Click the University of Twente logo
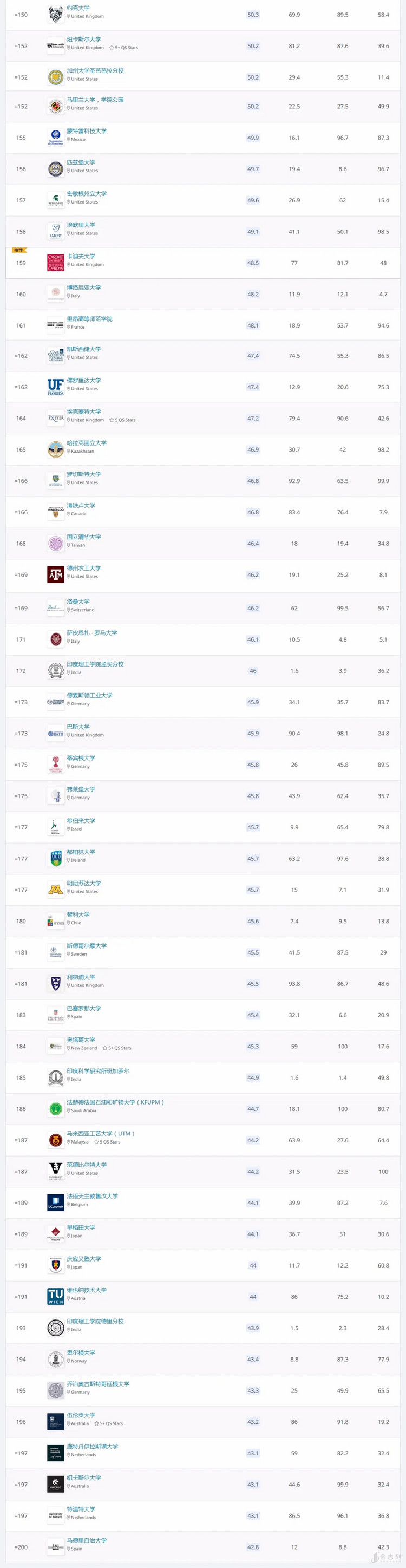The image size is (406, 1568). click(55, 1515)
